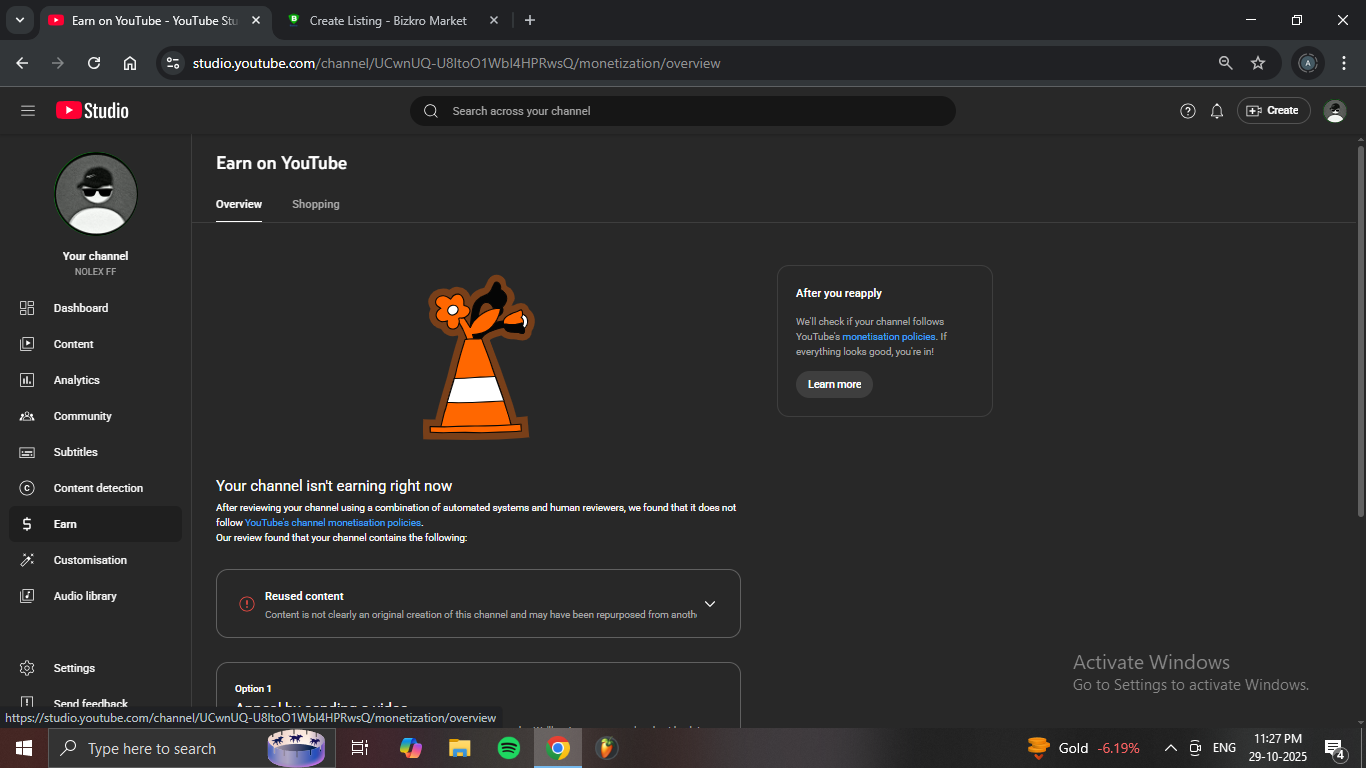Image resolution: width=1366 pixels, height=768 pixels.
Task: Expand the Reused content section
Action: [710, 604]
